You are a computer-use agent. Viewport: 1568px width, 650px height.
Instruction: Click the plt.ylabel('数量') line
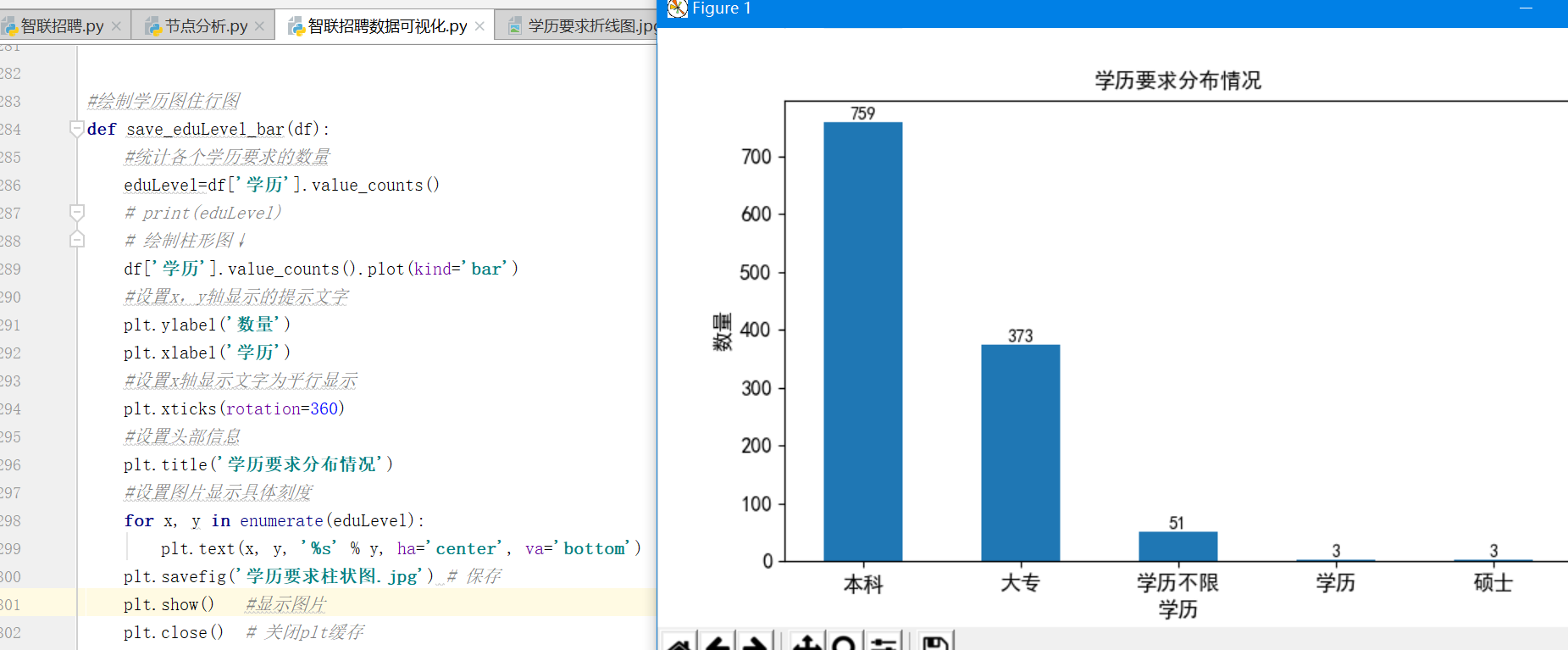(208, 325)
